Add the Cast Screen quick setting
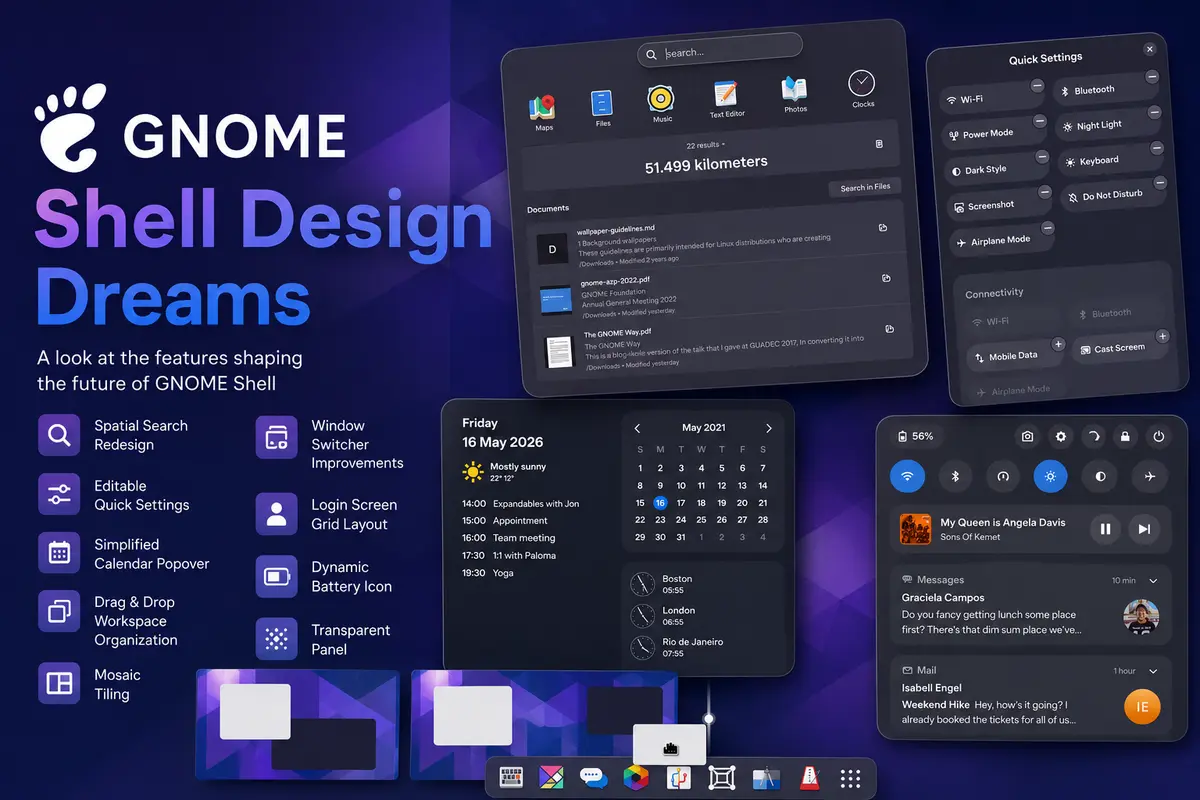 pyautogui.click(x=1162, y=337)
